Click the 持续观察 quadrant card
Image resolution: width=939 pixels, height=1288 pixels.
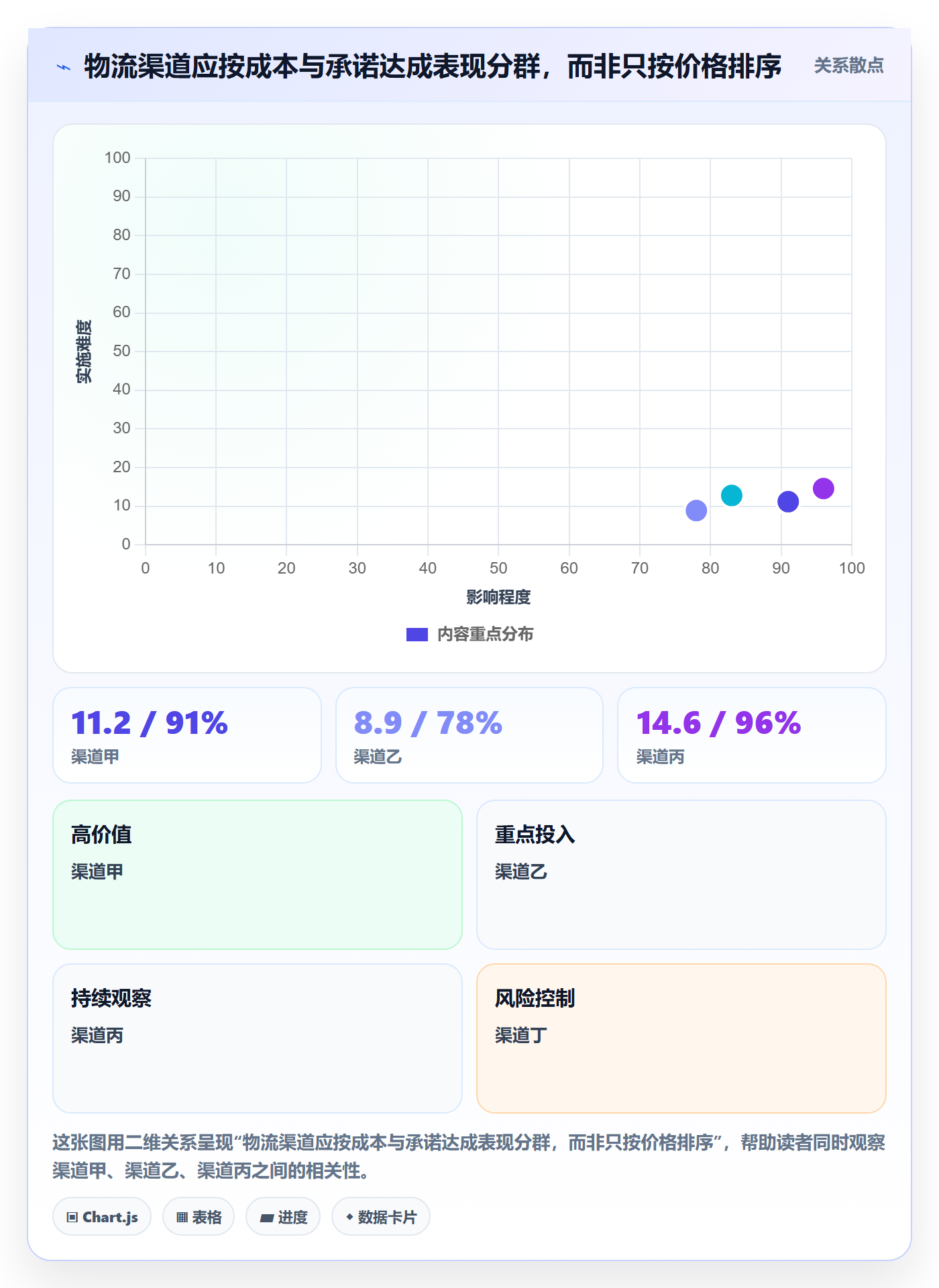click(258, 1038)
